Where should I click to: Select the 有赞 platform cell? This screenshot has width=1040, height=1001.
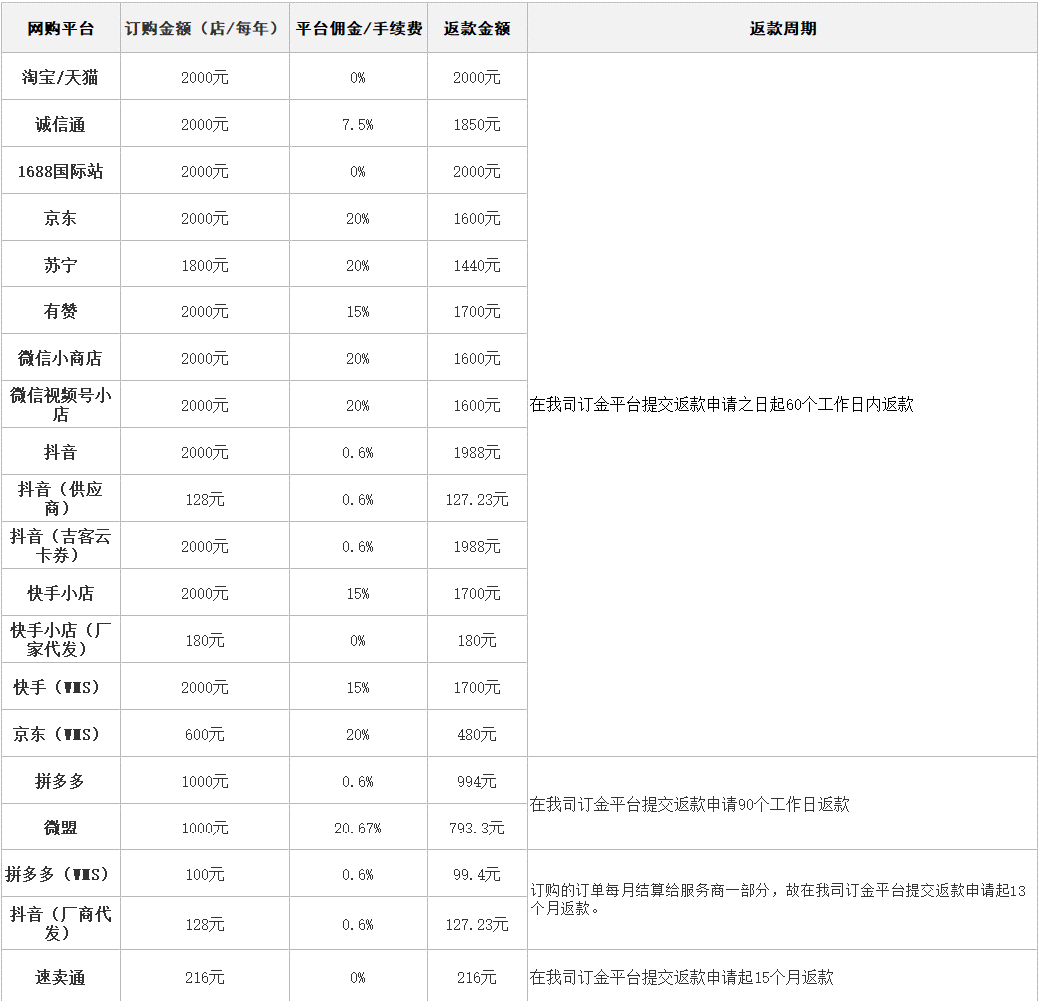tap(60, 311)
